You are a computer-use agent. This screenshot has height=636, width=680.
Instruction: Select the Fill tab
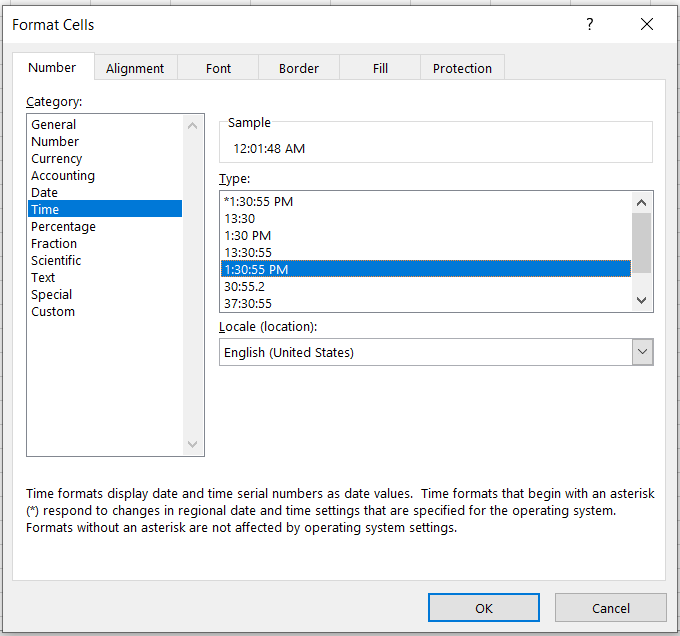click(x=380, y=68)
